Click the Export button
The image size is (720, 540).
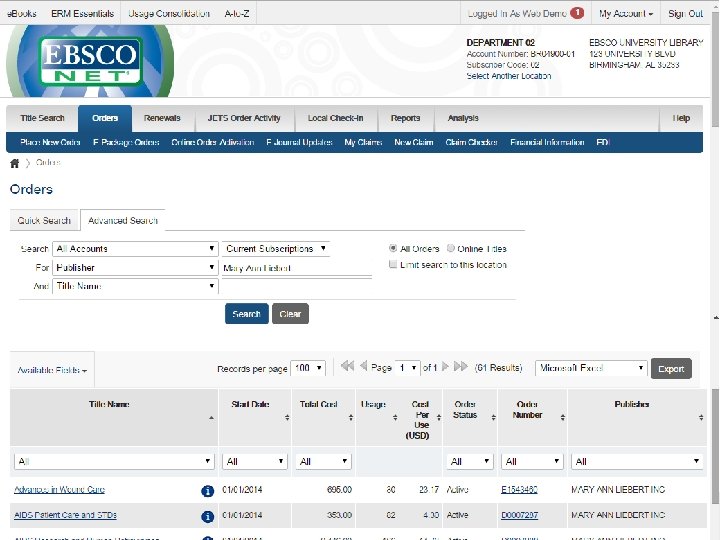tap(671, 369)
